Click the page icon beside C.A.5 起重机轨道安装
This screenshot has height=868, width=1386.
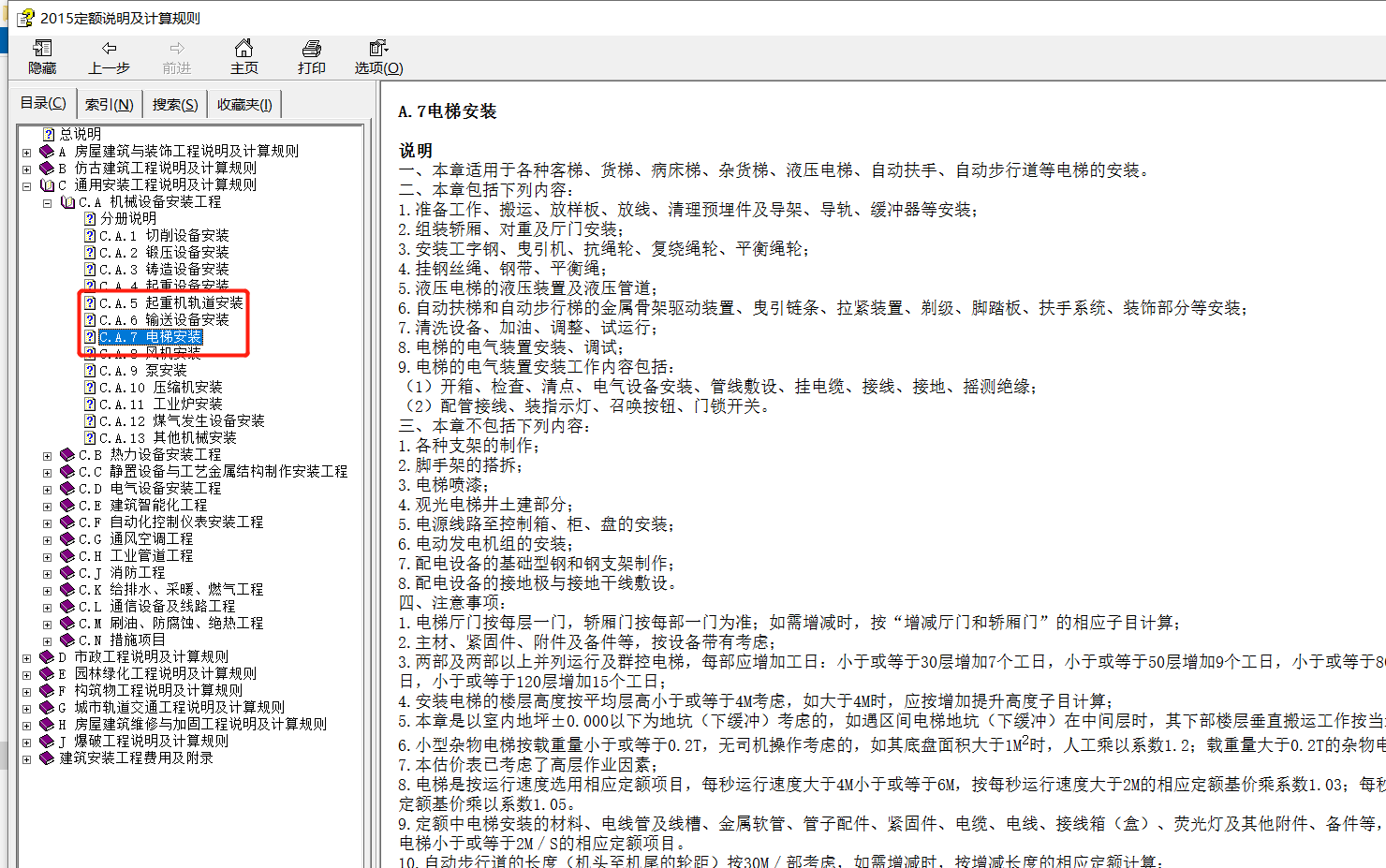[90, 302]
